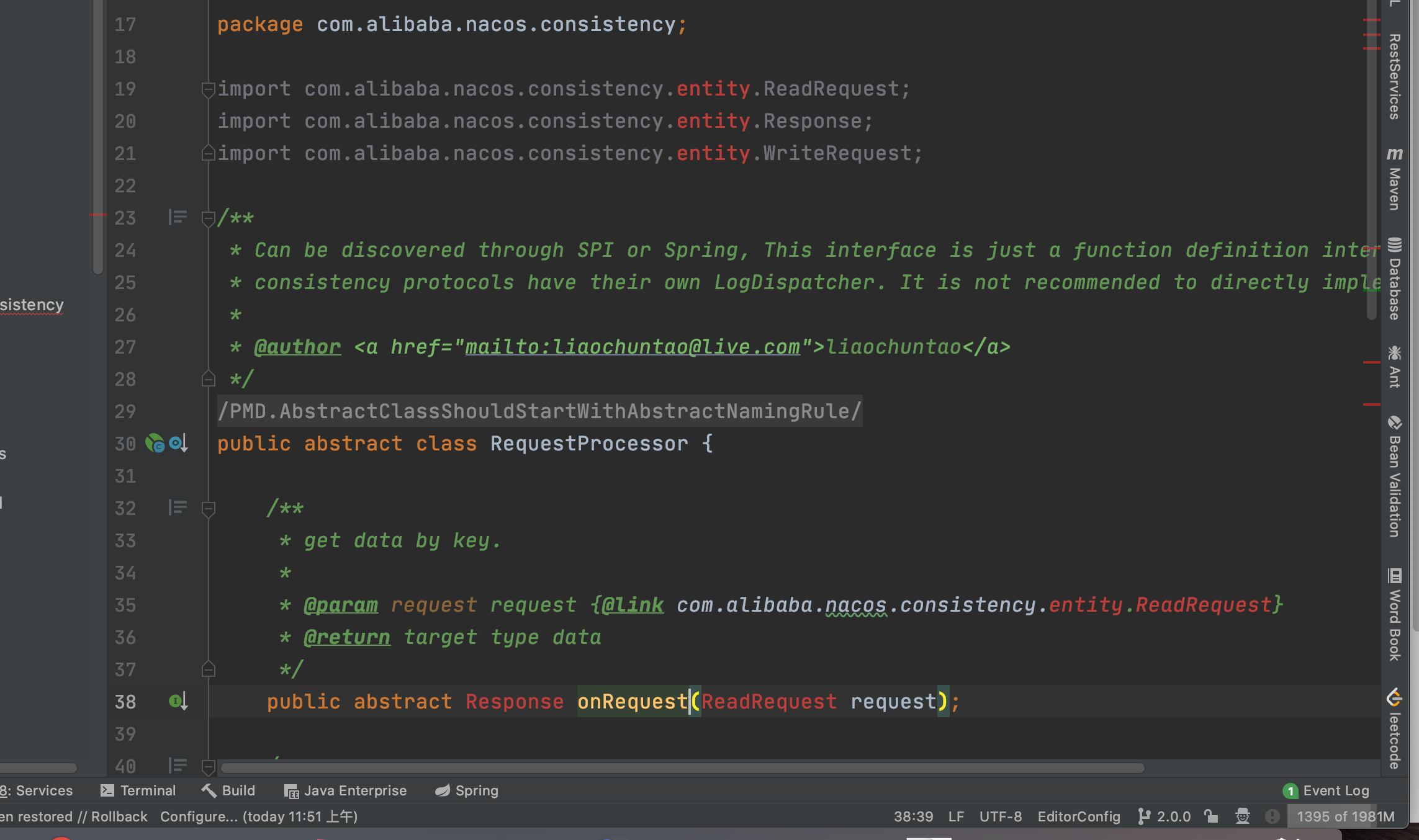Collapse the class Javadoc at line 23
1419x840 pixels.
[209, 218]
